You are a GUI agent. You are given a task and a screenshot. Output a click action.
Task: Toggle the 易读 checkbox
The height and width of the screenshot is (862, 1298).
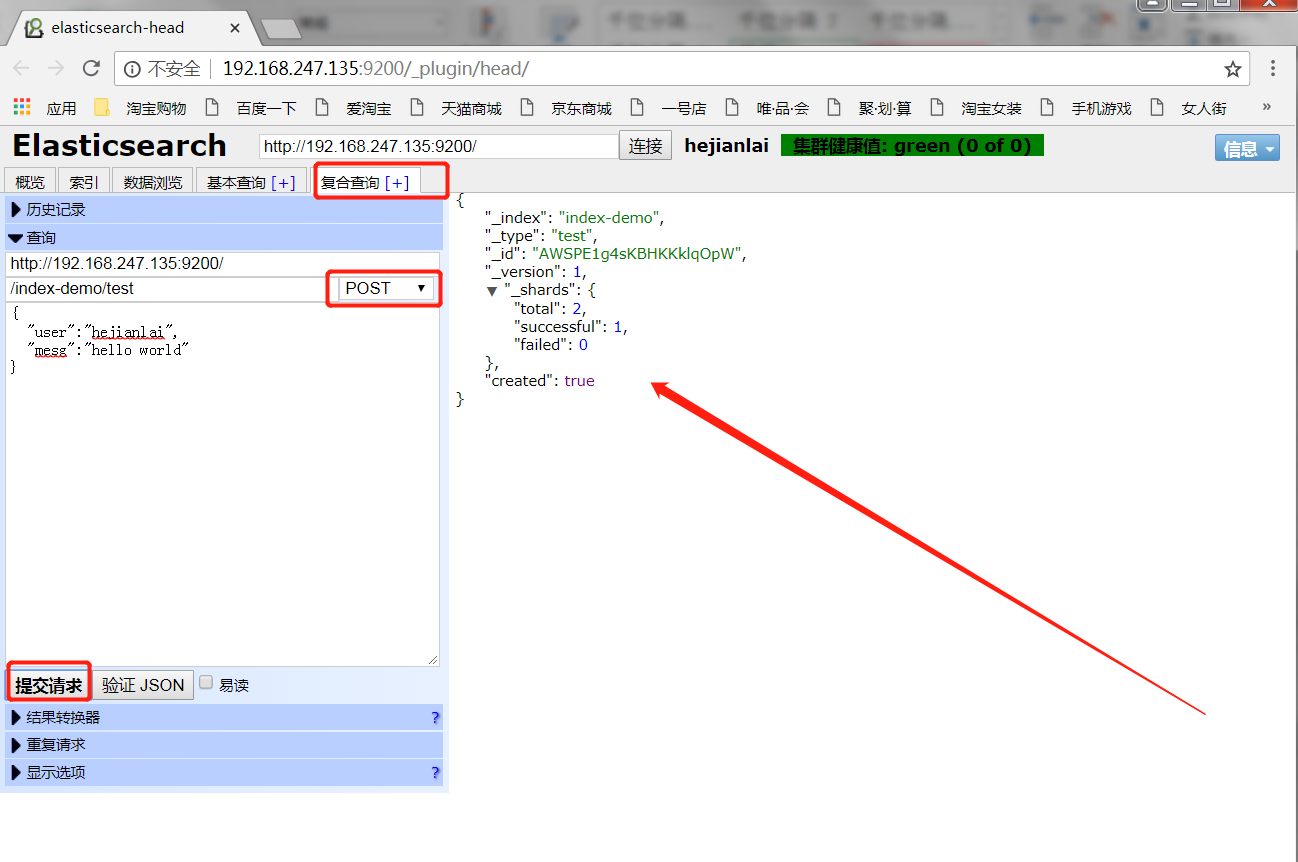[x=206, y=683]
